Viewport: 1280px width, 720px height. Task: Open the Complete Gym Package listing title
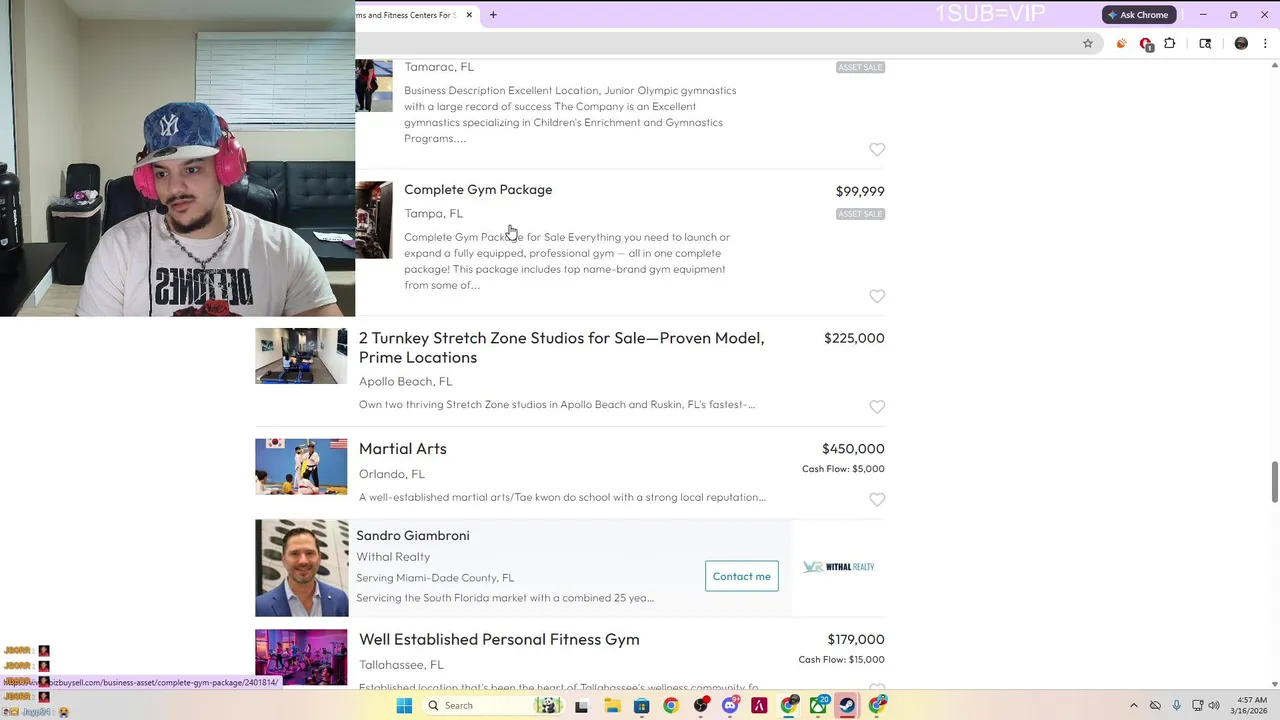point(478,190)
